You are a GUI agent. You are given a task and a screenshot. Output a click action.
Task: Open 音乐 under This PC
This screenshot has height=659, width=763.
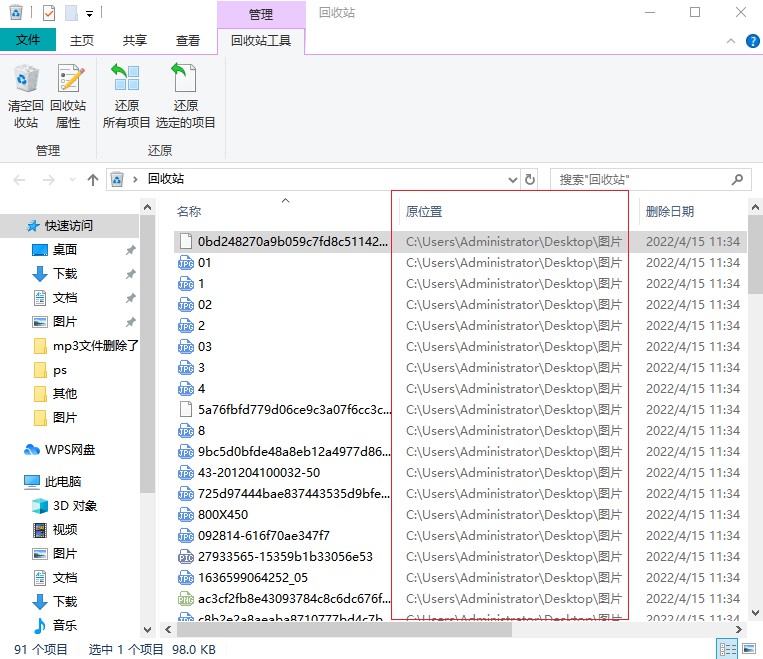coord(65,625)
